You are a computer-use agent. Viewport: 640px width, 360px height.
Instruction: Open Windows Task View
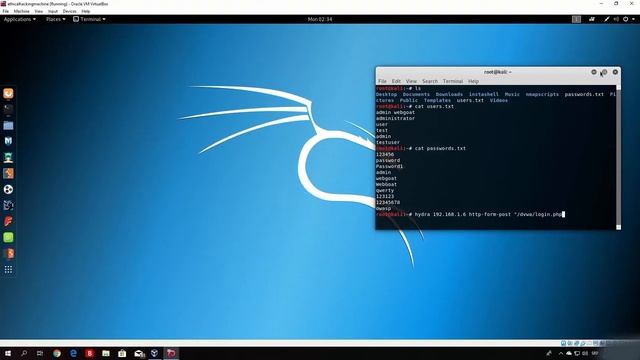40,353
